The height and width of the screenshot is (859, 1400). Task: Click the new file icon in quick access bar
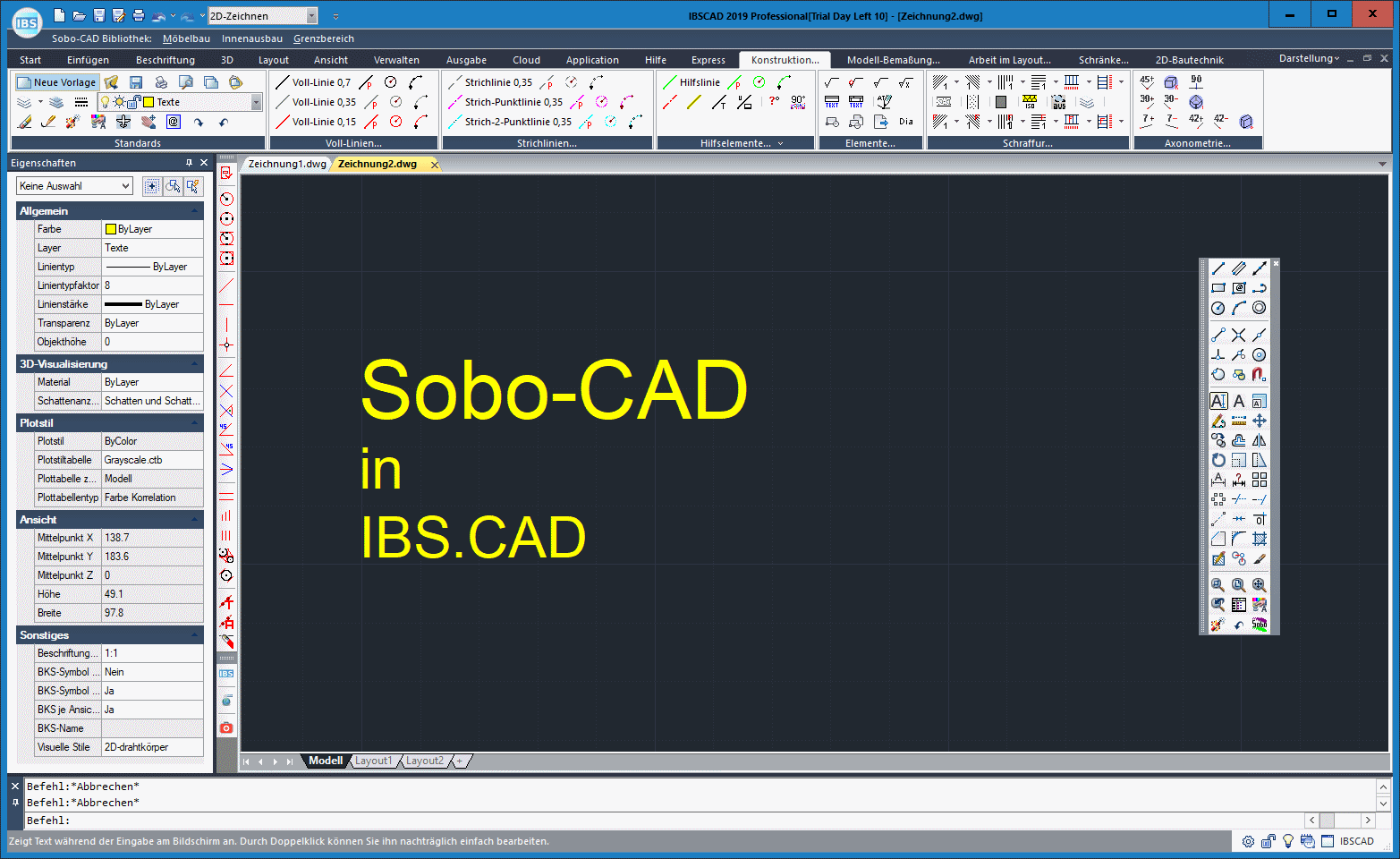[x=59, y=15]
